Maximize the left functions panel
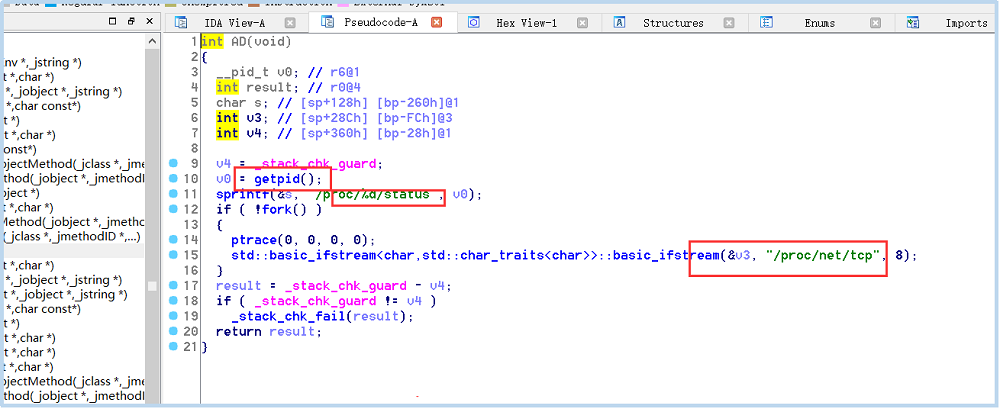This screenshot has height=409, width=1000. click(x=113, y=21)
